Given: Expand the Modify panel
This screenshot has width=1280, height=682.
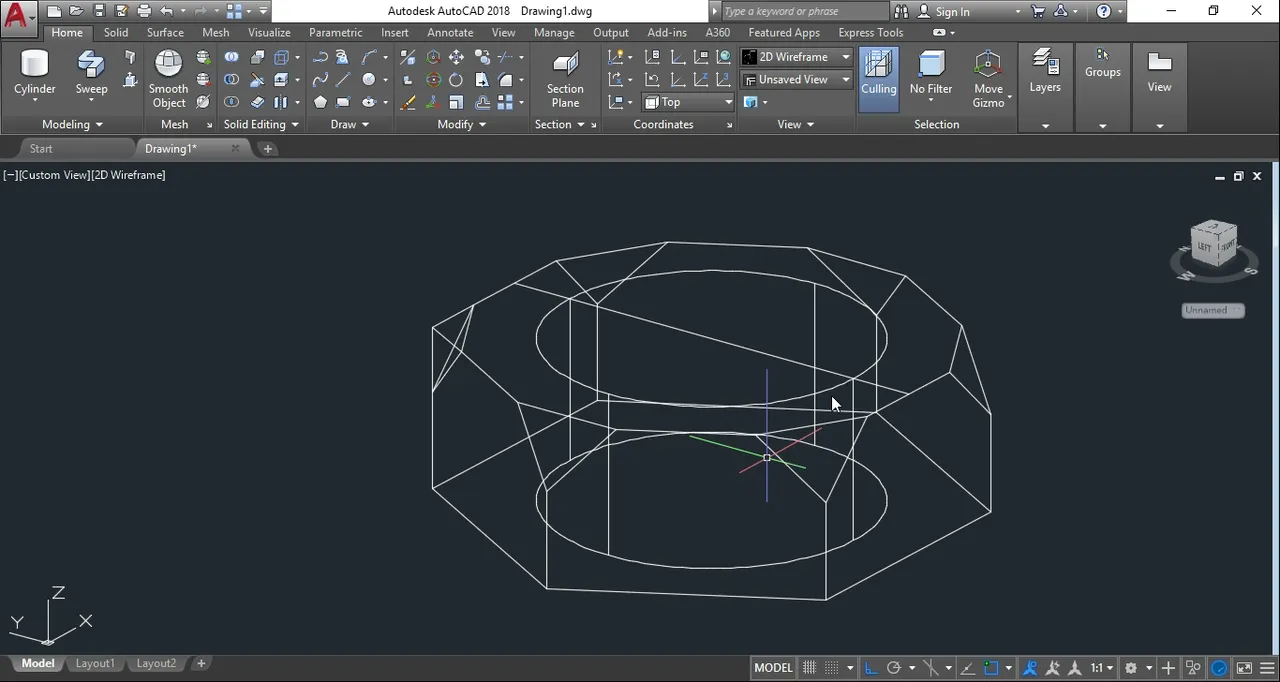Looking at the screenshot, I should [461, 124].
